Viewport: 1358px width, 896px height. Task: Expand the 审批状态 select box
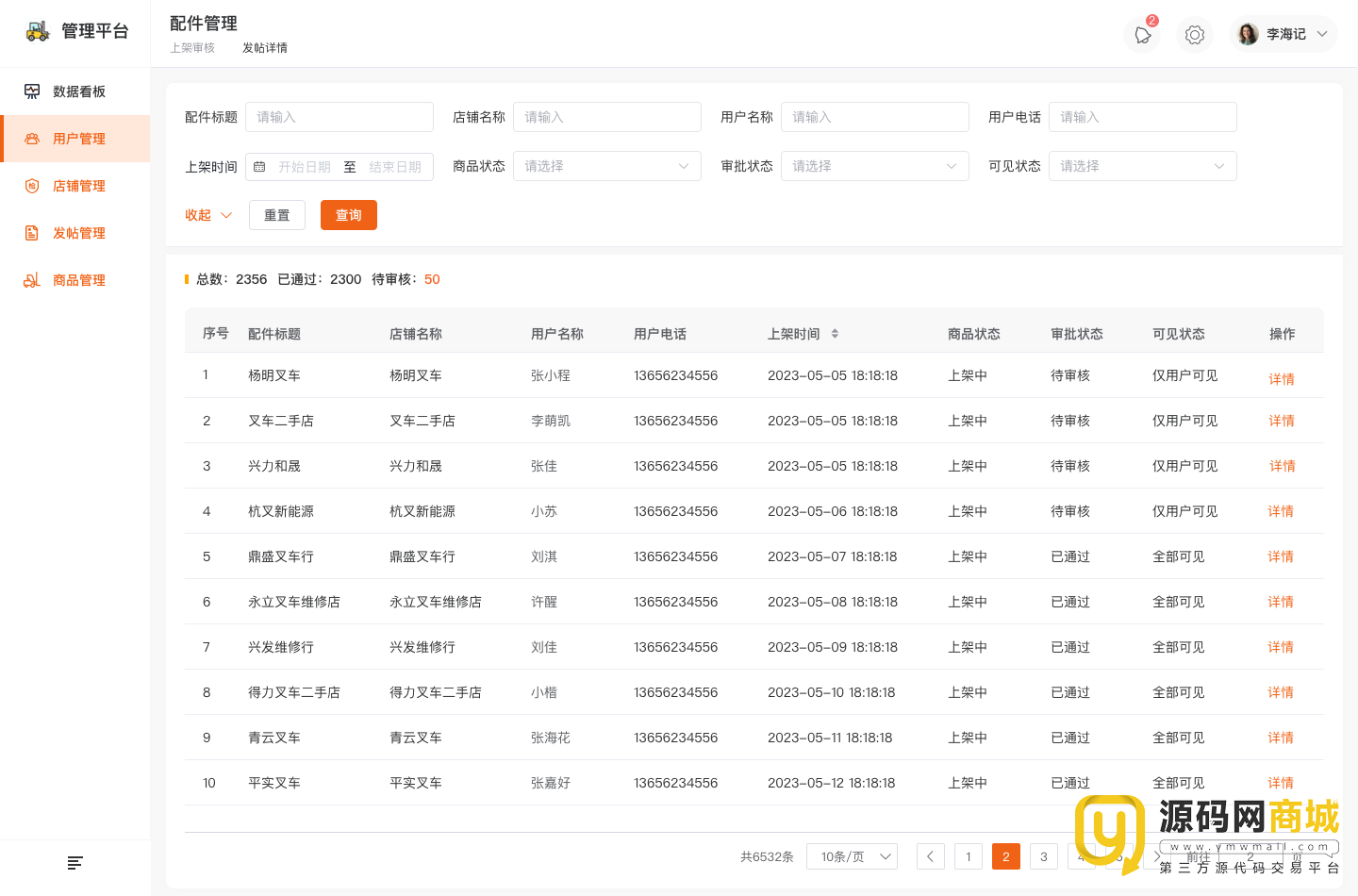click(x=874, y=166)
